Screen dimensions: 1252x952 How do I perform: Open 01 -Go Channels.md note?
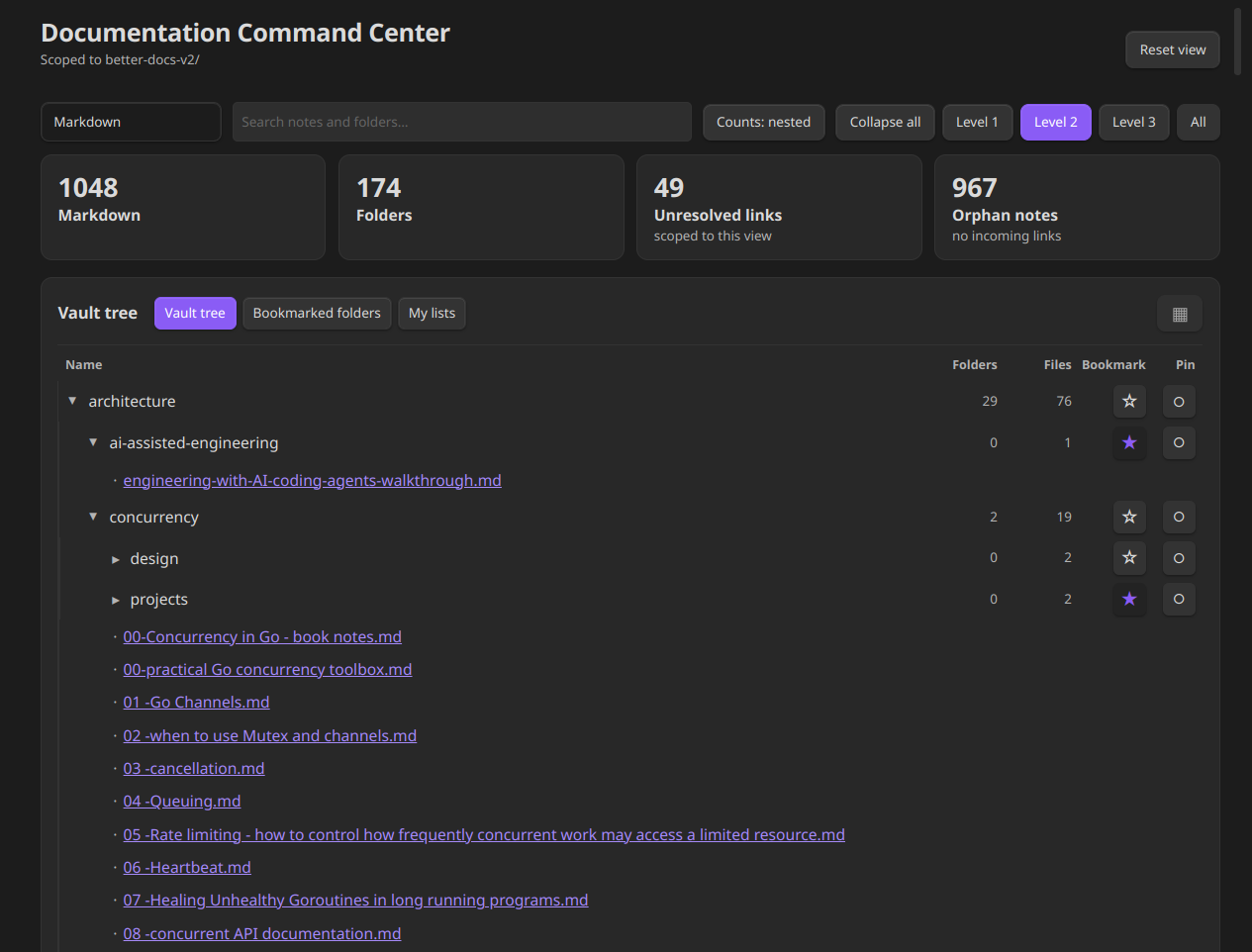pyautogui.click(x=196, y=702)
